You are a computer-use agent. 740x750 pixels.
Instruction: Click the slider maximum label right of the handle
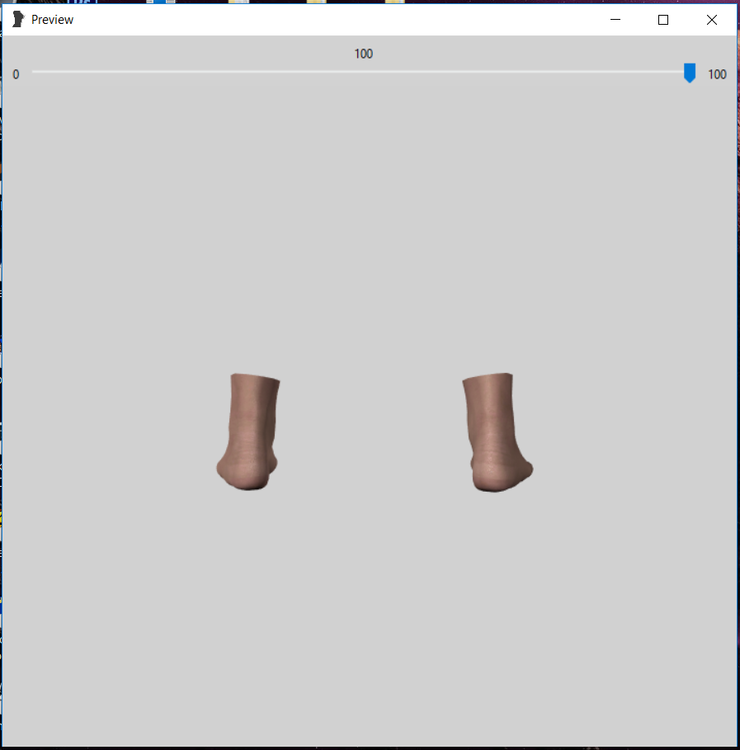[717, 74]
